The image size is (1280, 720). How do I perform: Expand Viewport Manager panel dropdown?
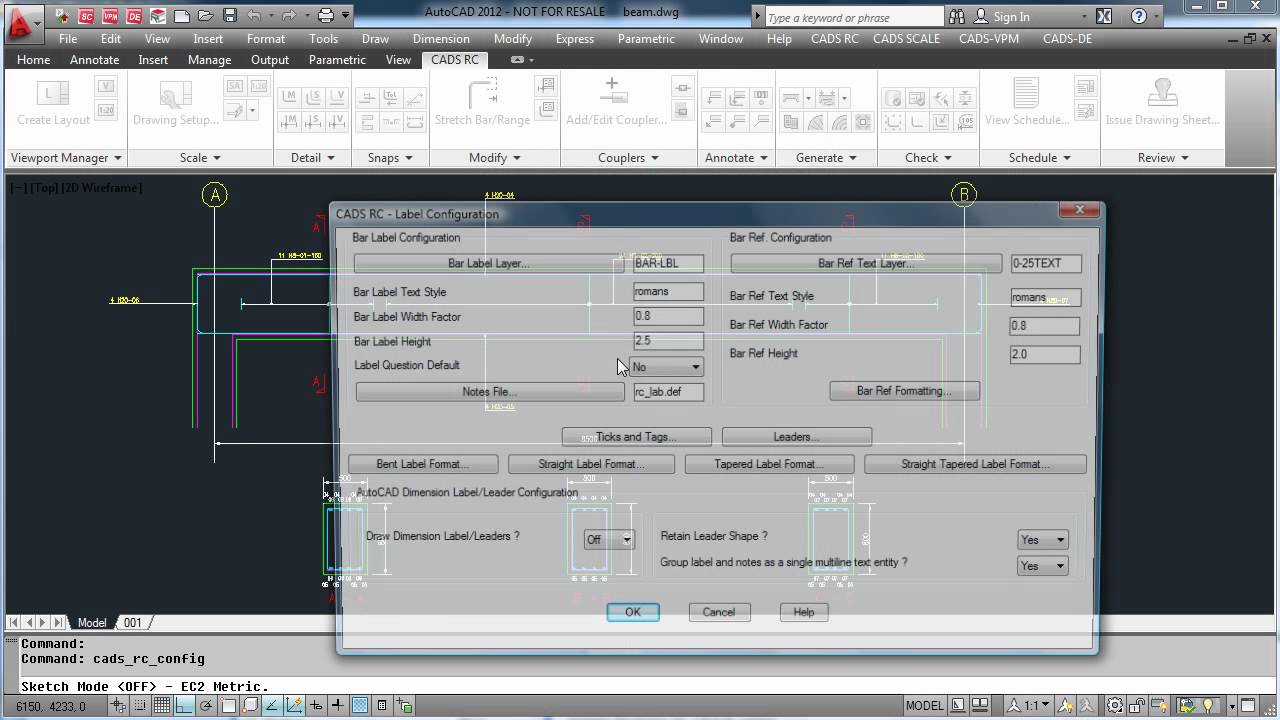(64, 157)
